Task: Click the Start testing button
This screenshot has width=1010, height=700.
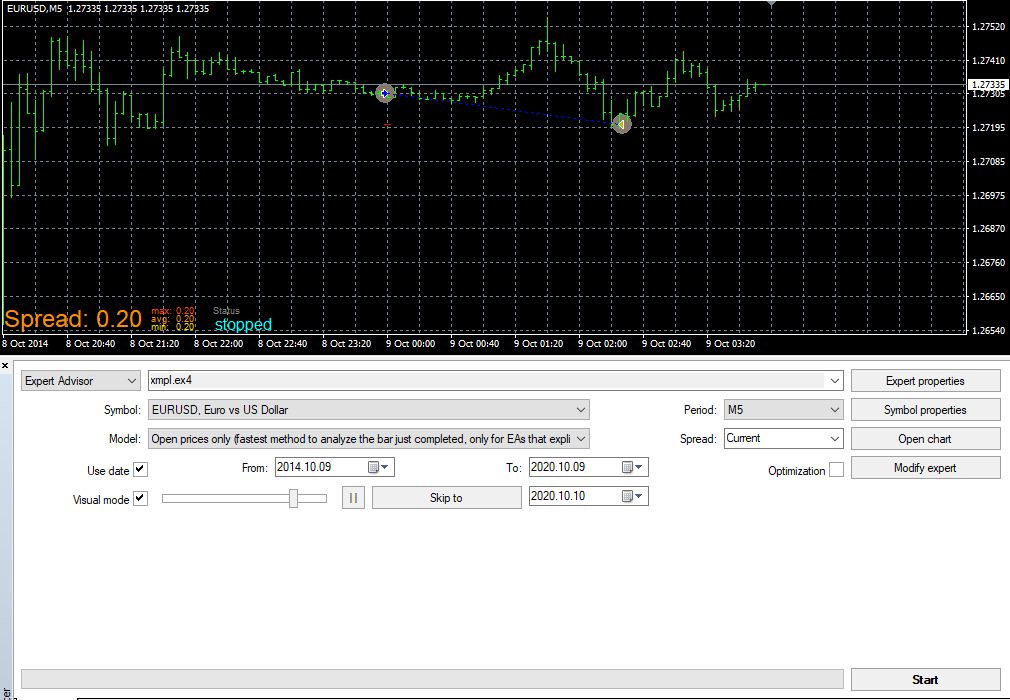Action: click(x=925, y=679)
